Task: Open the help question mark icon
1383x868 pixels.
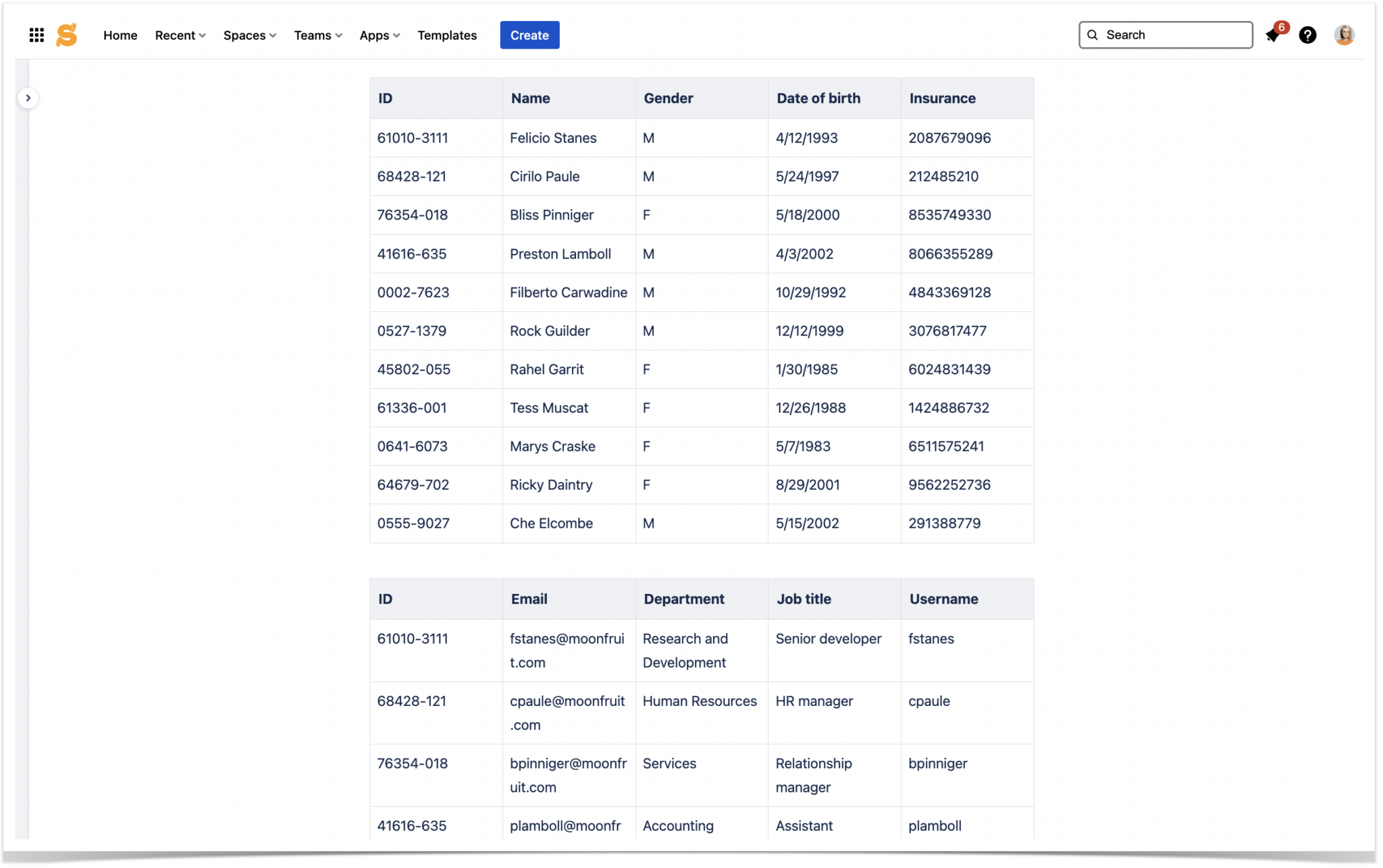Action: [x=1309, y=35]
